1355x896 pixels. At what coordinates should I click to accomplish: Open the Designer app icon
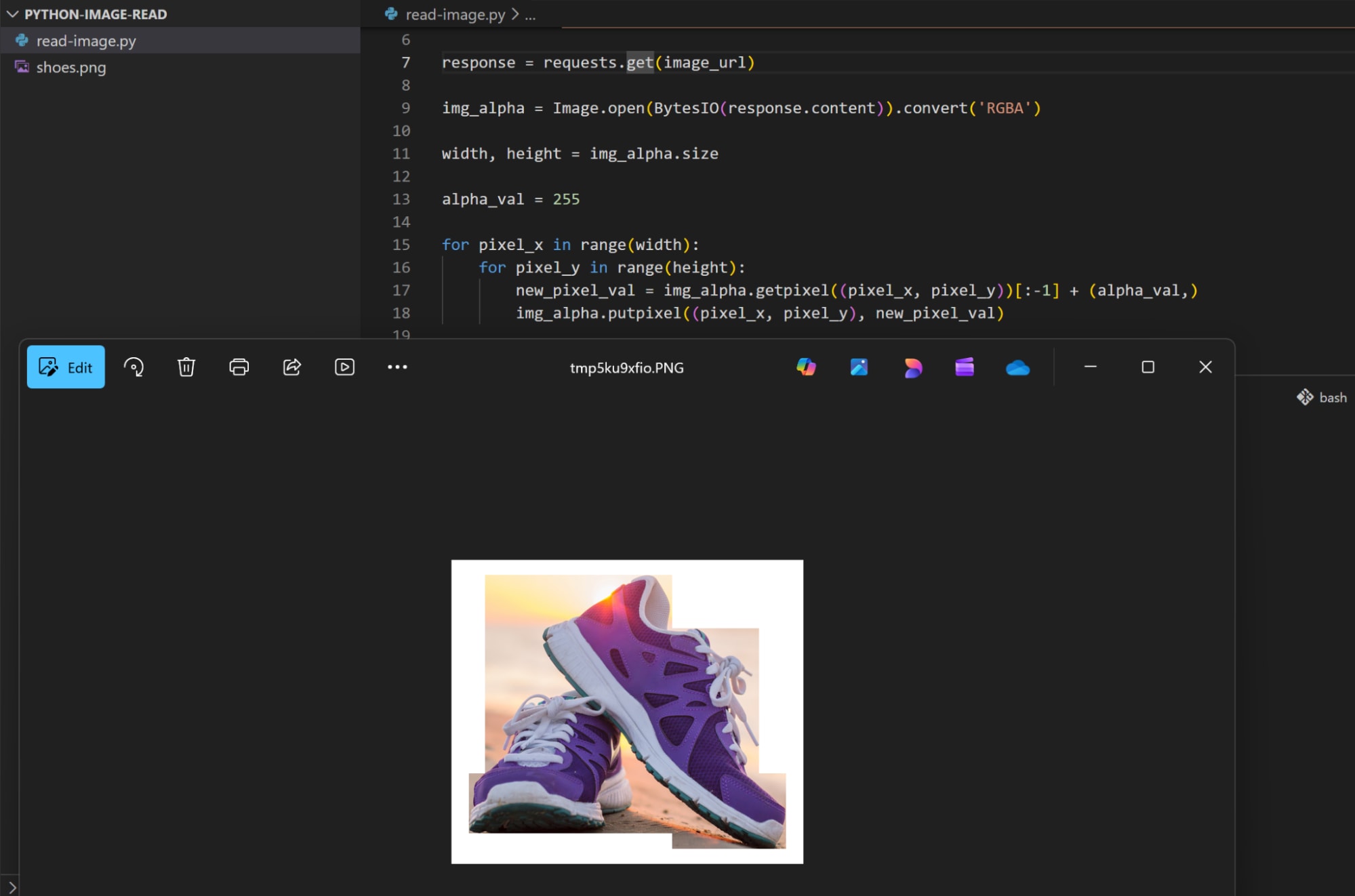click(x=912, y=367)
